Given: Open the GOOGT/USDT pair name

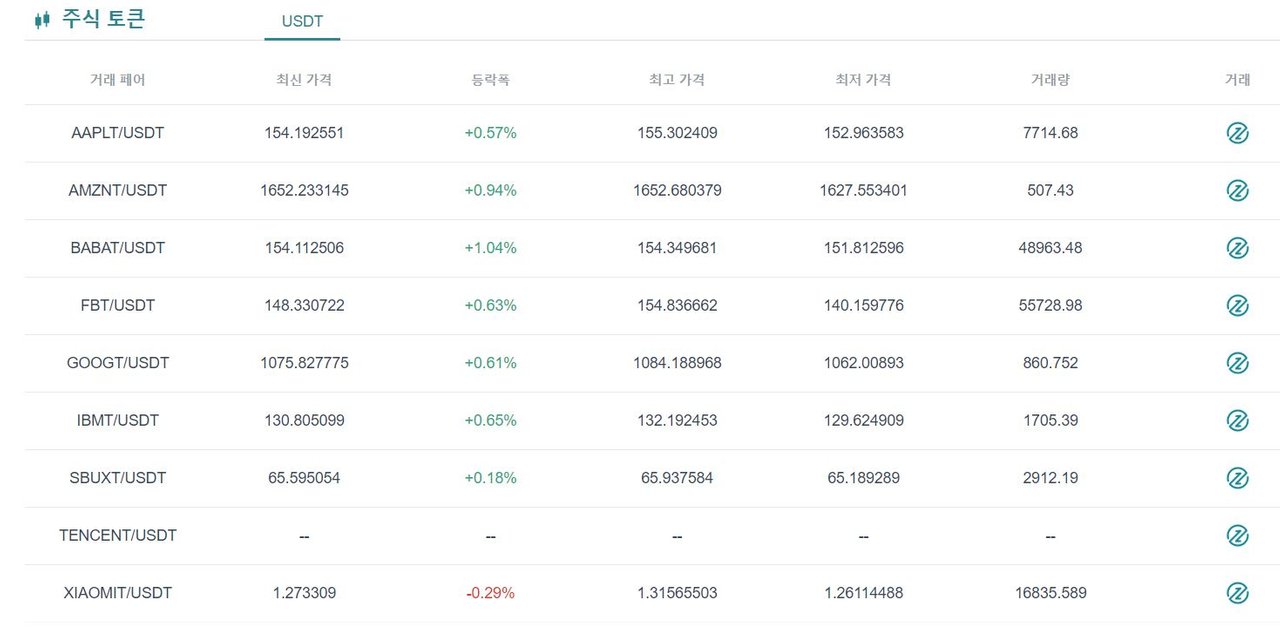Looking at the screenshot, I should pos(118,363).
